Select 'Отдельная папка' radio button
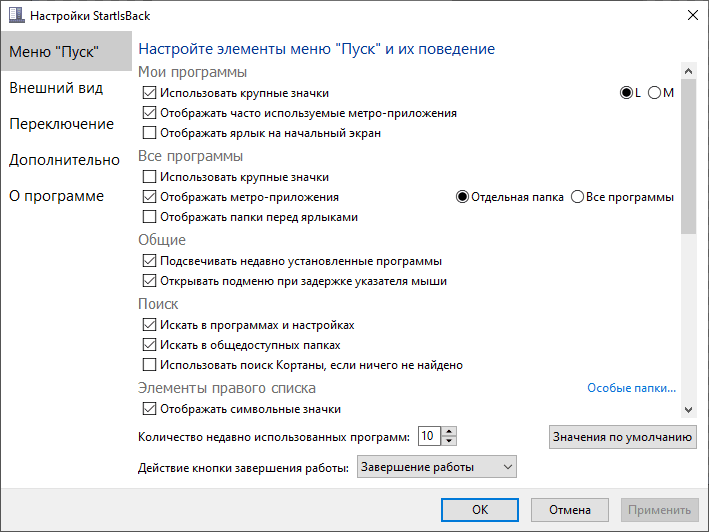This screenshot has height=532, width=709. tap(462, 197)
